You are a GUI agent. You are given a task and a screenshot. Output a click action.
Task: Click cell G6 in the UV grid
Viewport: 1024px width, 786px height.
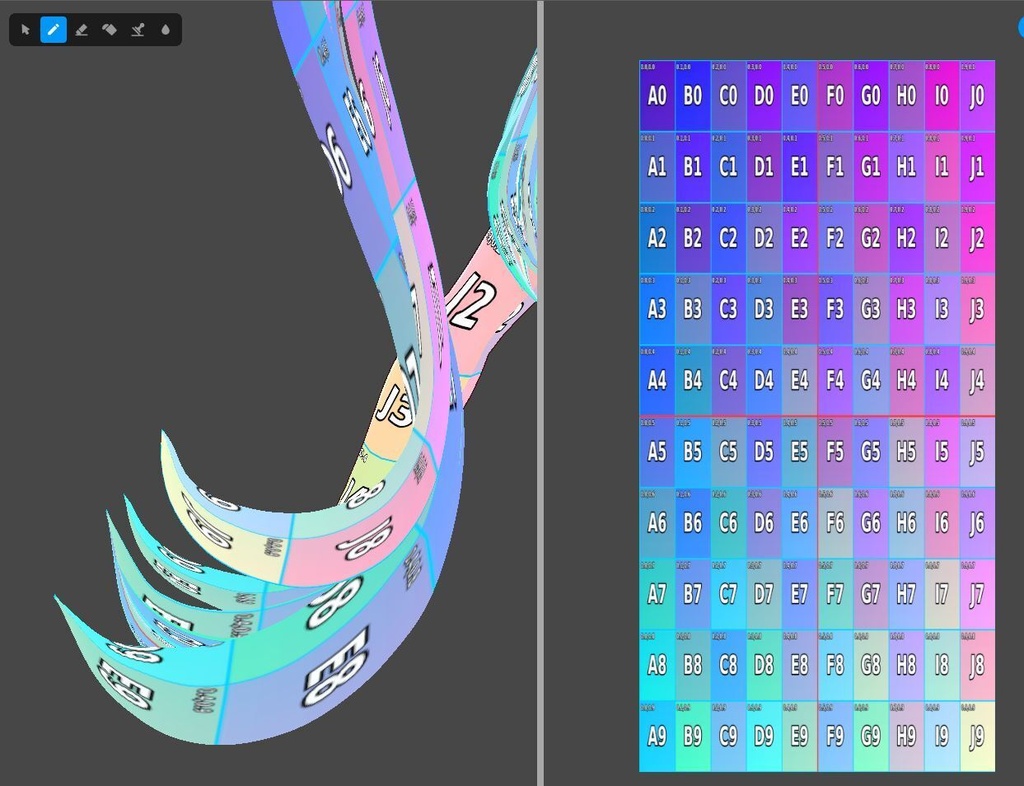[x=871, y=523]
